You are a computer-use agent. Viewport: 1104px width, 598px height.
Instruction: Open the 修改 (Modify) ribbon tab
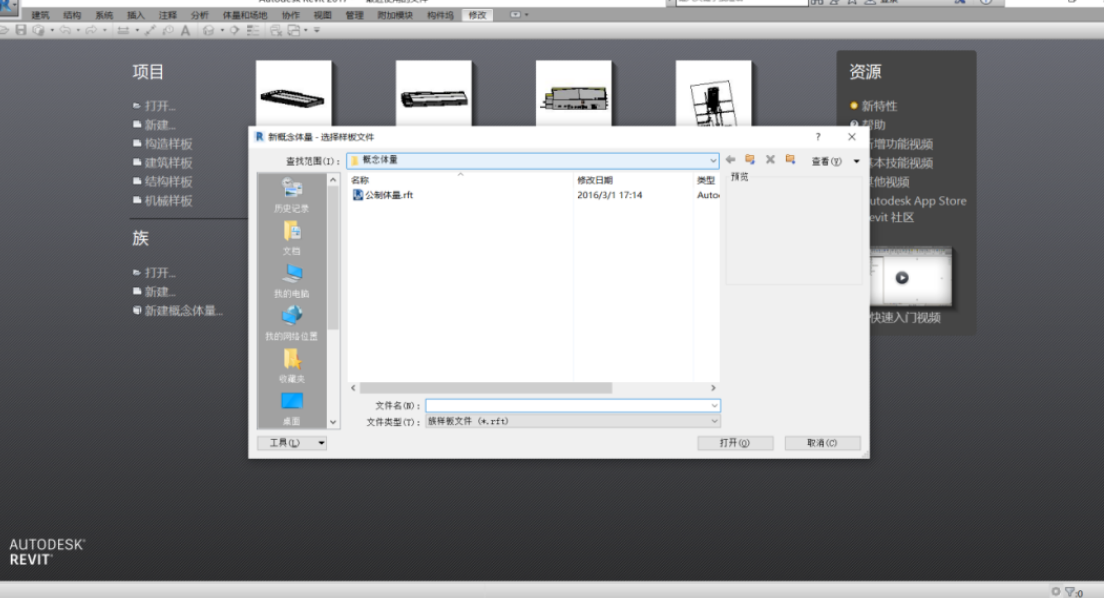(x=477, y=15)
